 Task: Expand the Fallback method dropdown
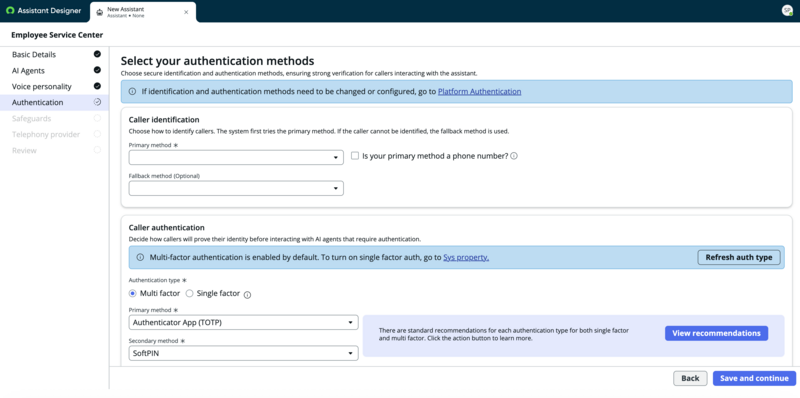pos(236,188)
